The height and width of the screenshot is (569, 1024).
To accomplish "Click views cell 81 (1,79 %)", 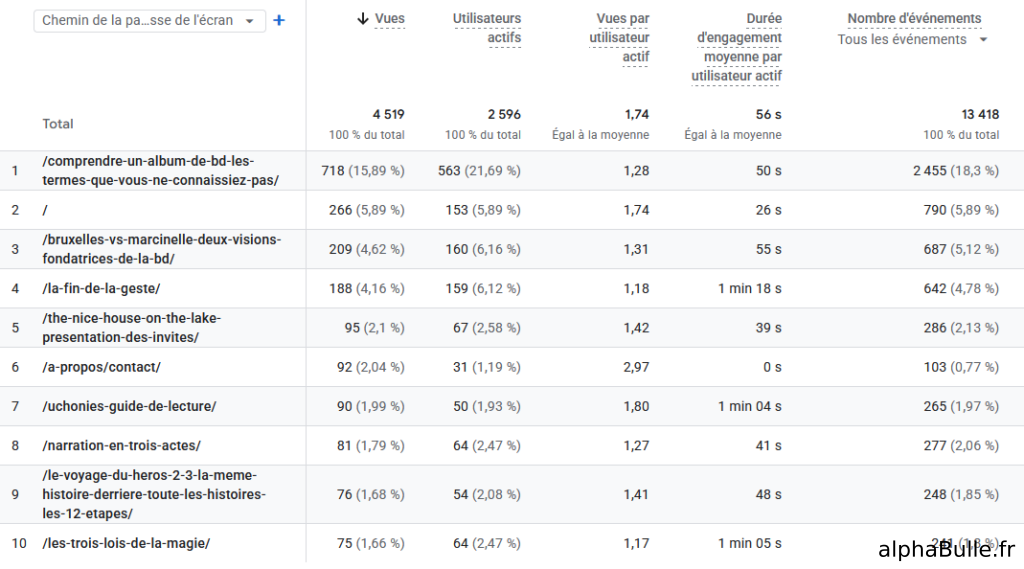I will (370, 446).
